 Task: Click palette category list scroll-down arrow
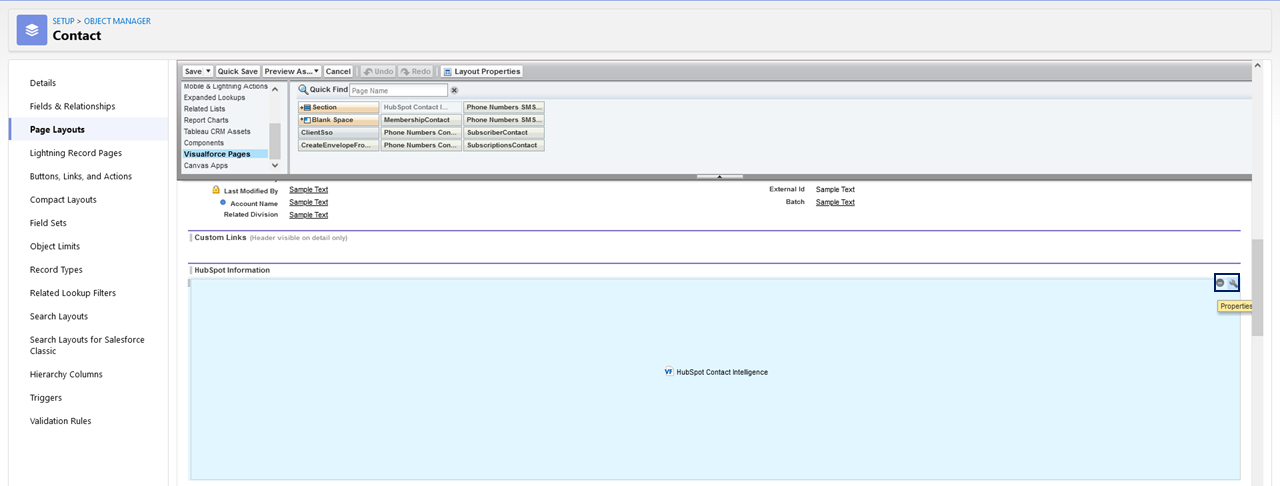pos(275,166)
